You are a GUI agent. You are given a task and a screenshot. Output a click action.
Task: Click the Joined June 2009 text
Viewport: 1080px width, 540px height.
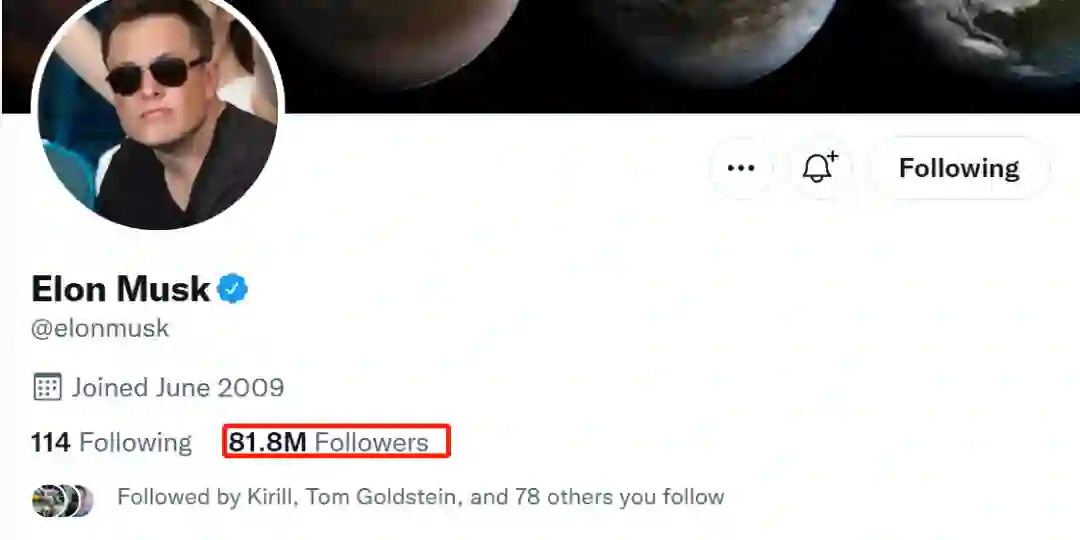click(x=178, y=388)
